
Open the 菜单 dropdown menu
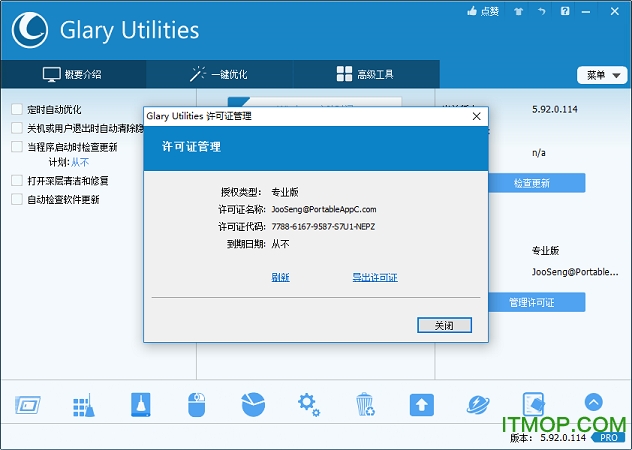pos(600,75)
